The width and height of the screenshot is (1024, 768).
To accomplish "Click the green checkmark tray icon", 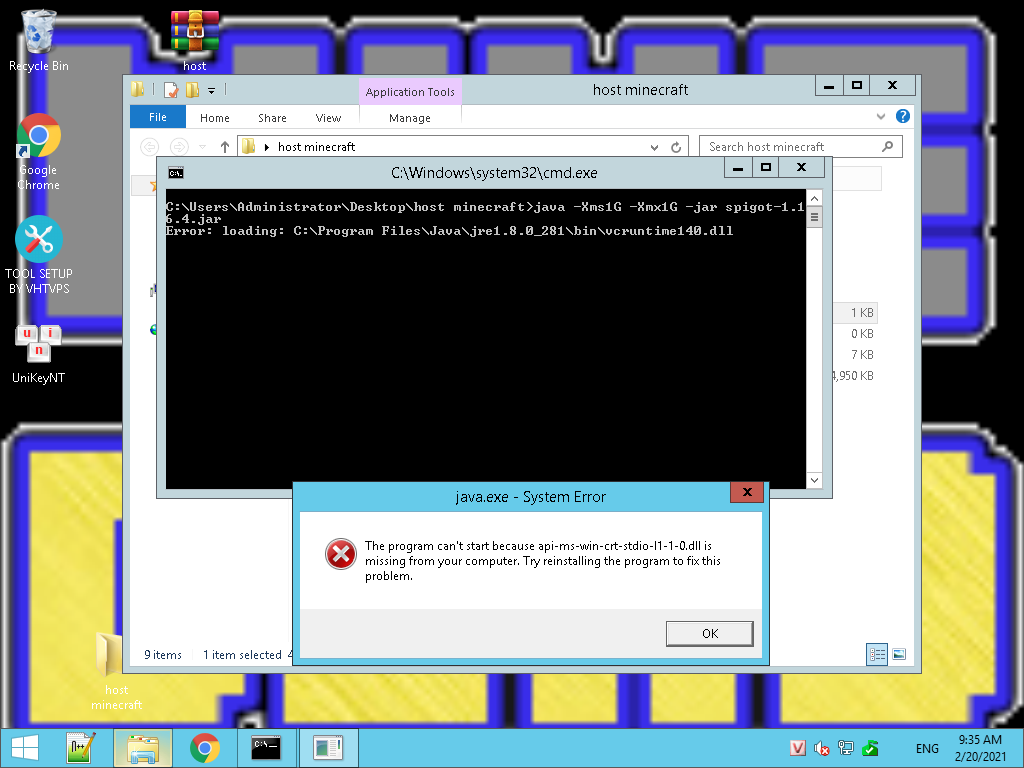I will pyautogui.click(x=870, y=748).
